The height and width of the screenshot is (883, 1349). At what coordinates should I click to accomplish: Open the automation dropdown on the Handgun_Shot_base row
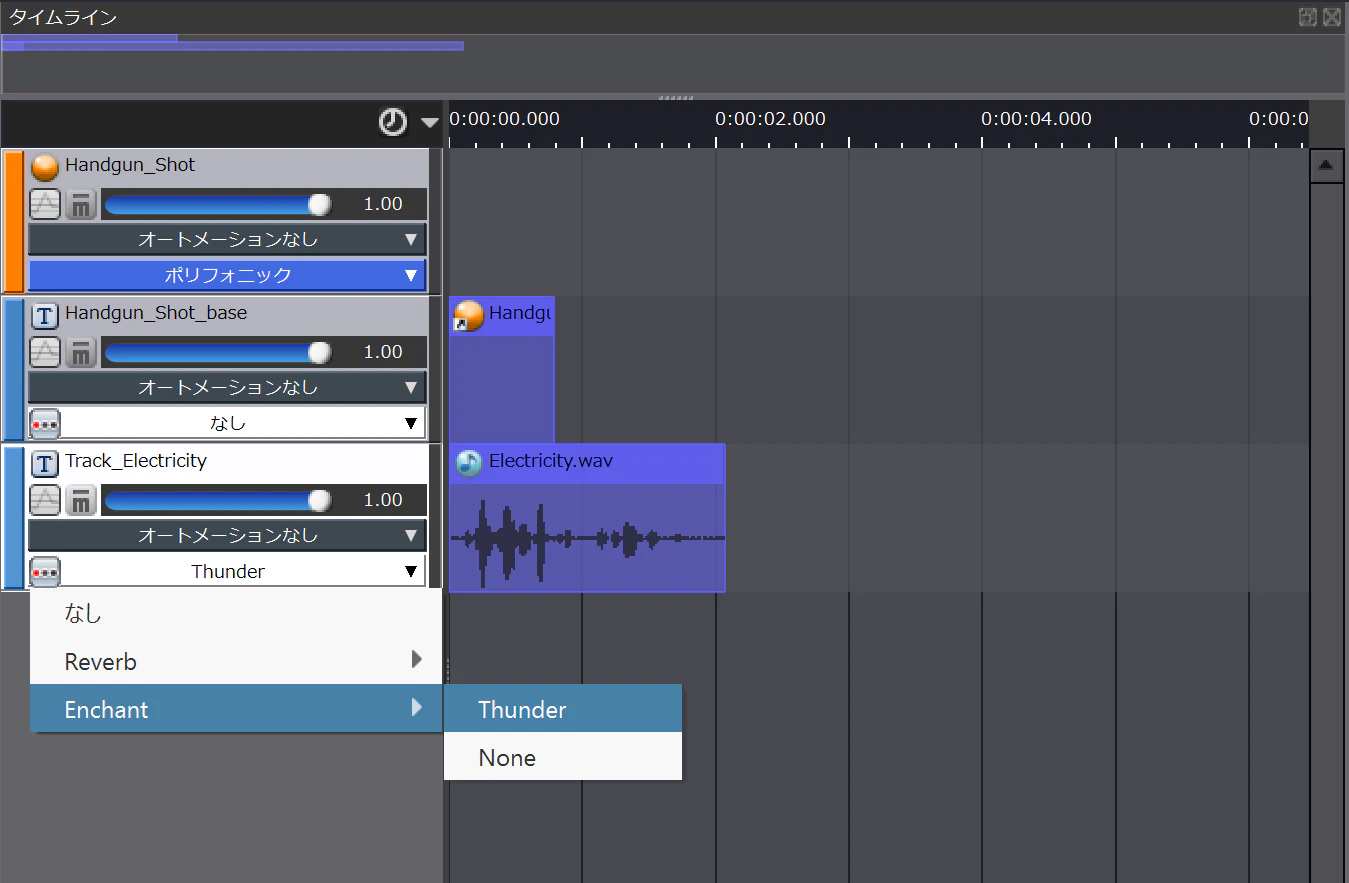point(227,387)
